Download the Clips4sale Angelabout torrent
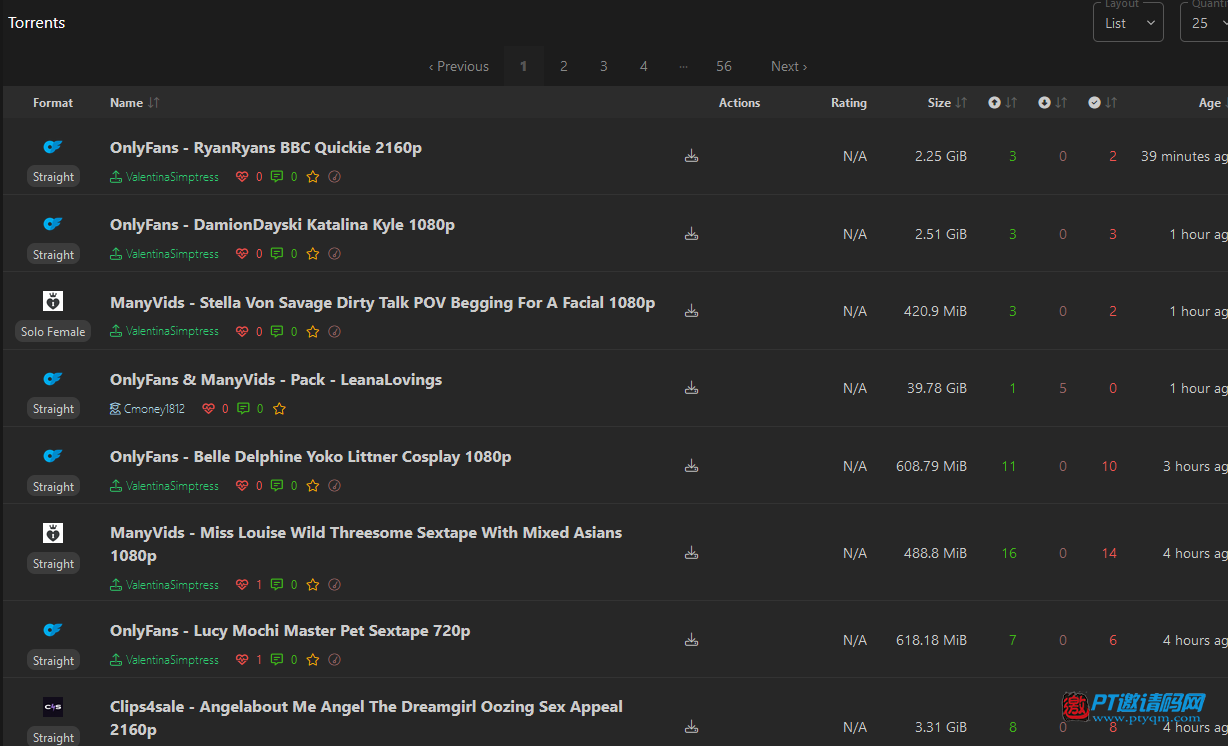1228x746 pixels. click(691, 727)
